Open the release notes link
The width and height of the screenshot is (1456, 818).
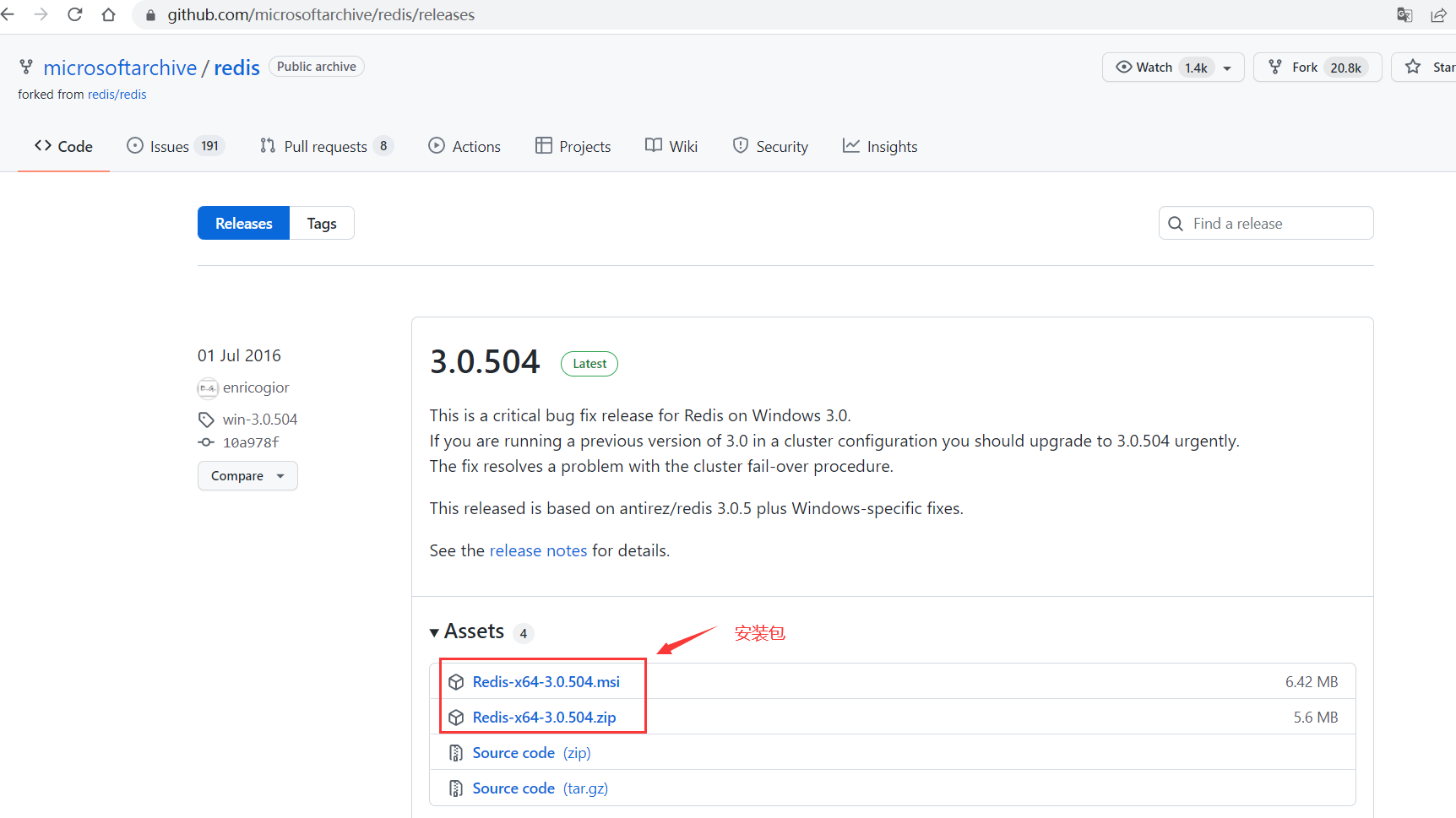click(538, 550)
